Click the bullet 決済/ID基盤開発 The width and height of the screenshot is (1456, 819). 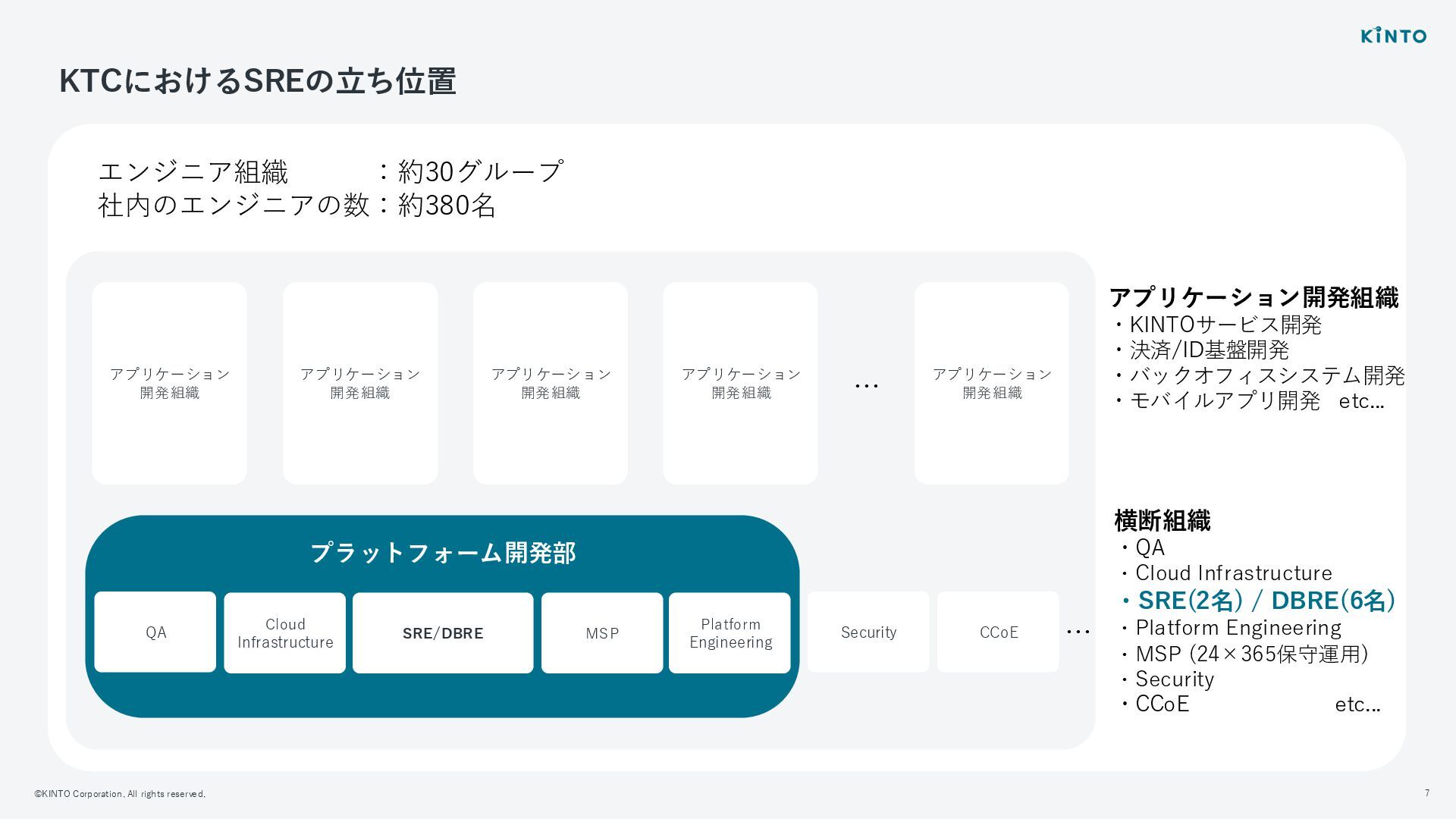click(1201, 350)
